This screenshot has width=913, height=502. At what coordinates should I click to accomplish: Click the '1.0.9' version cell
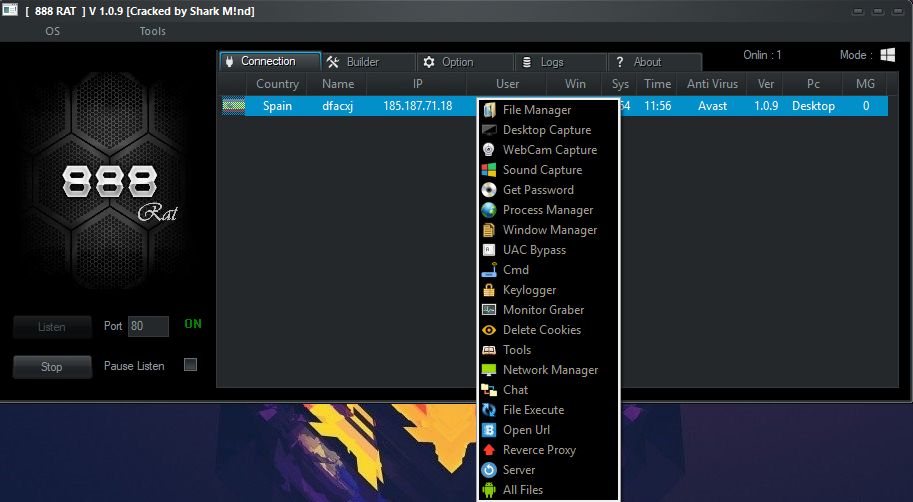tap(766, 106)
